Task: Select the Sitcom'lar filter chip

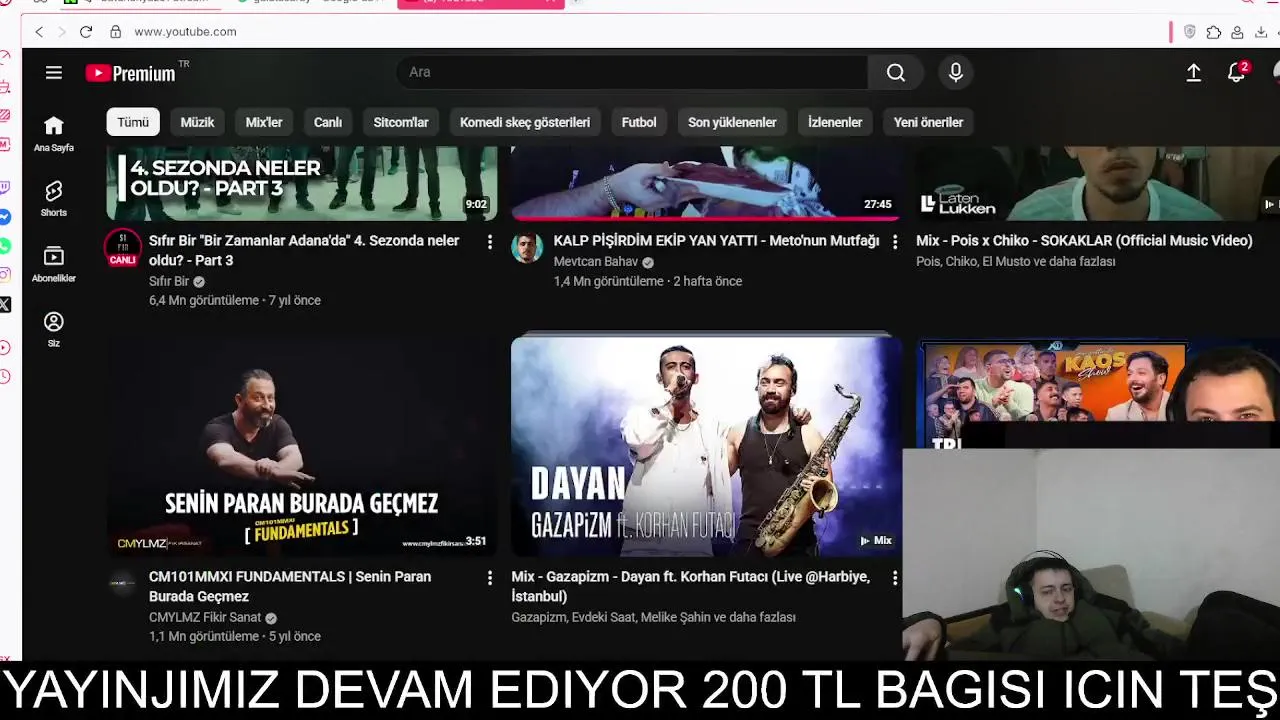Action: click(401, 122)
